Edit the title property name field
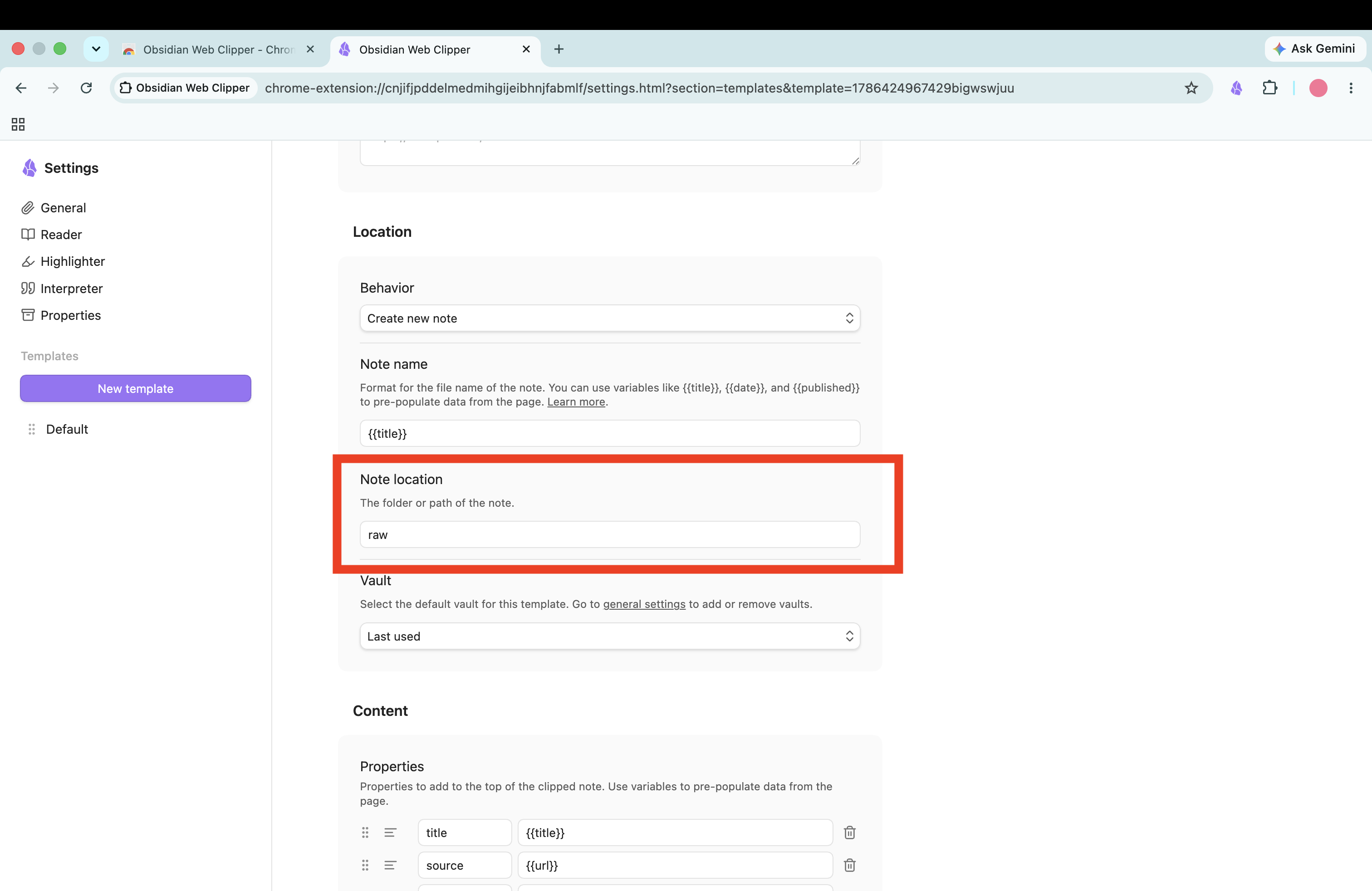 (x=465, y=833)
